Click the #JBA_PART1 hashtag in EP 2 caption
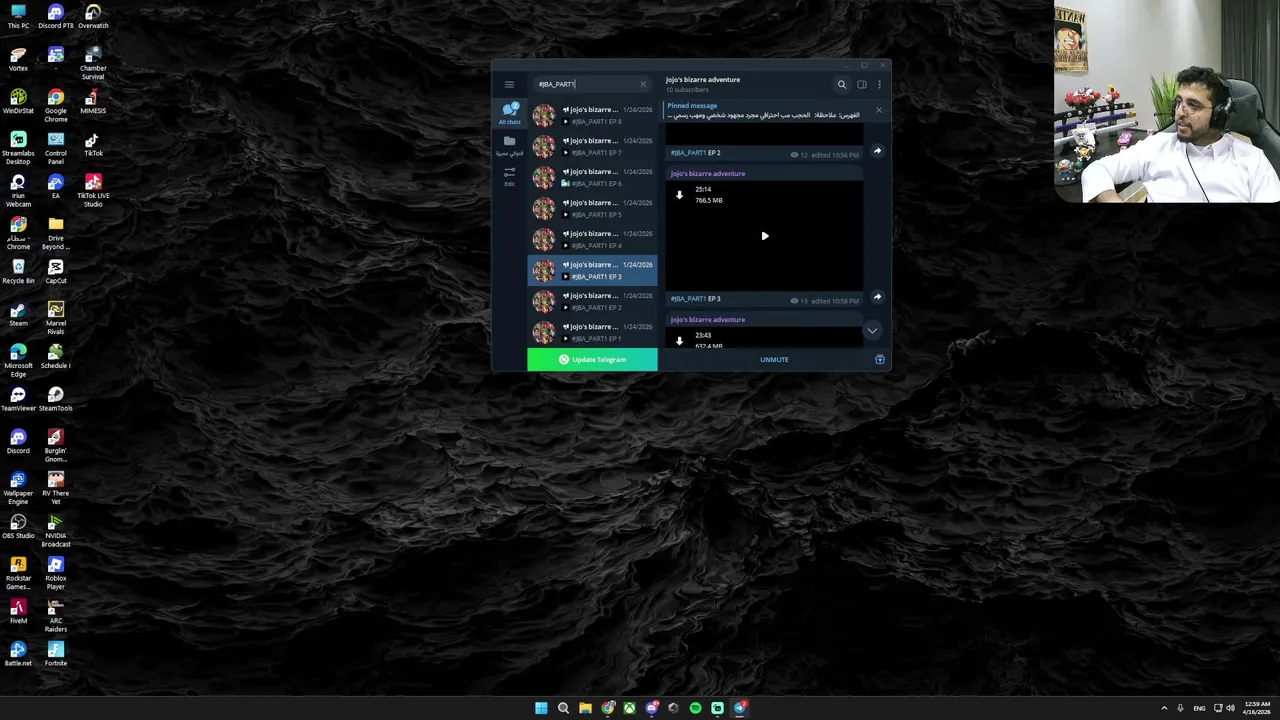 689,153
